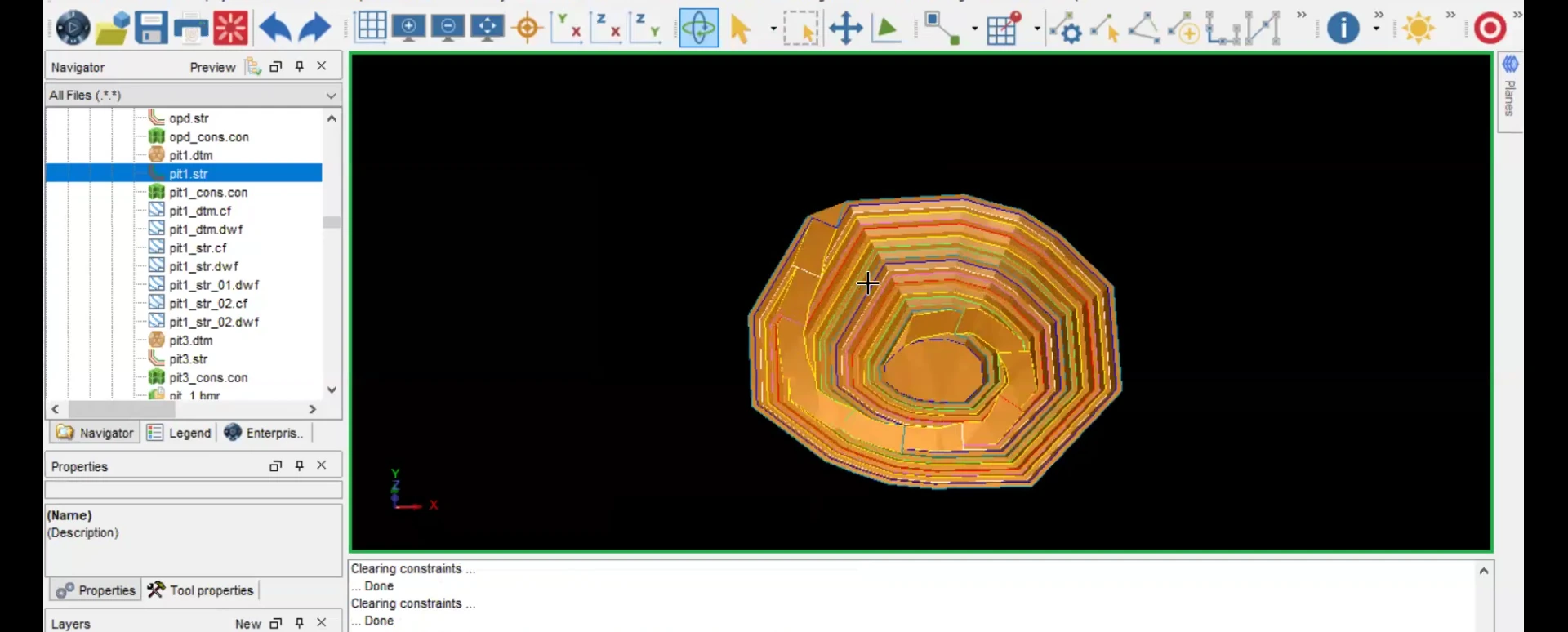
Task: Select pit1_dtm.cf file
Action: point(200,211)
